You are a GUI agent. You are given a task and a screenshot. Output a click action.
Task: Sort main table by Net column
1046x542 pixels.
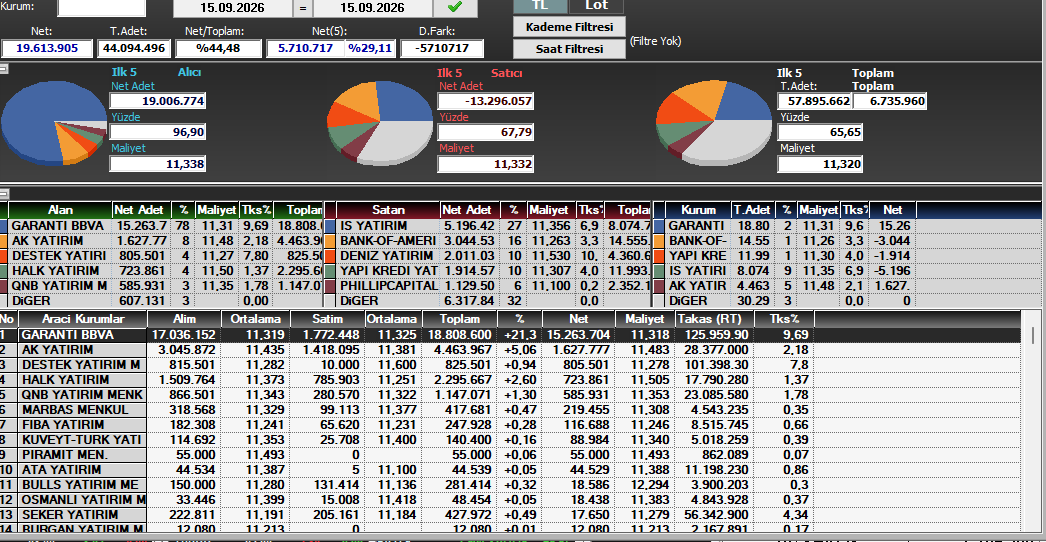579,319
